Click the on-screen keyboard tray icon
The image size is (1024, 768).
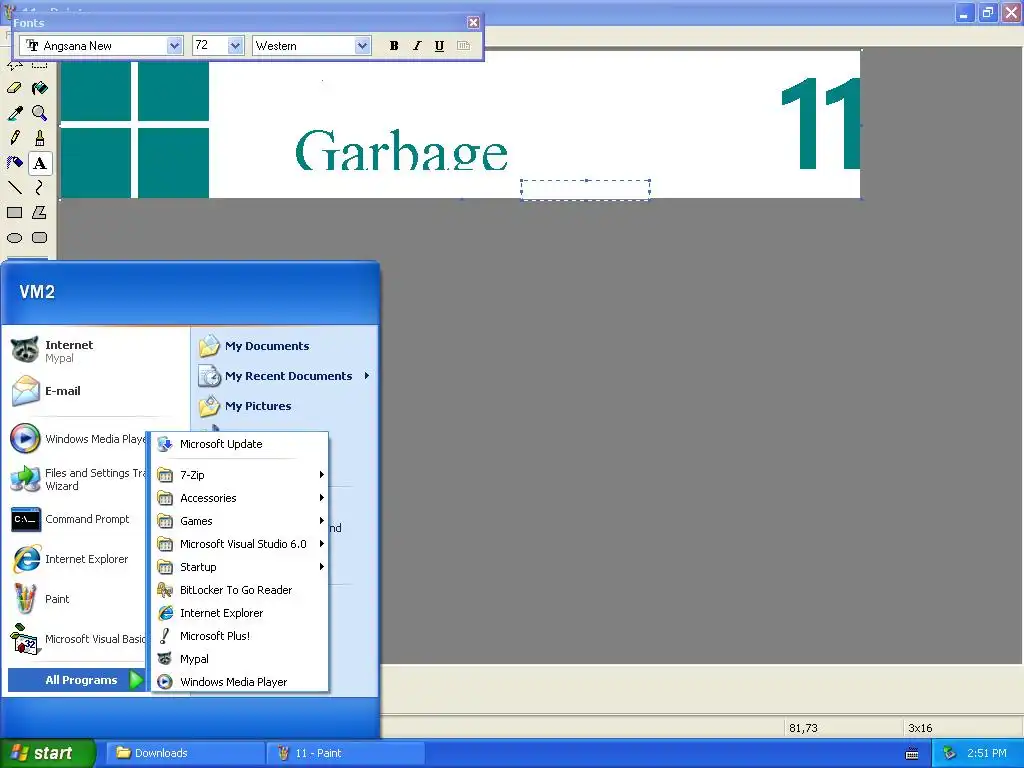point(912,754)
